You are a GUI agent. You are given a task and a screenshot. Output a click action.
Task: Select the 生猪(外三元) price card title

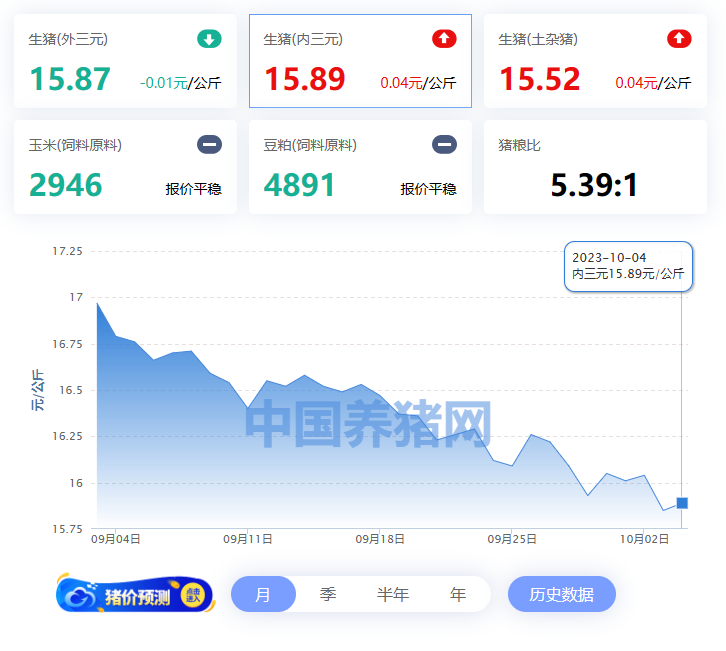click(x=68, y=39)
